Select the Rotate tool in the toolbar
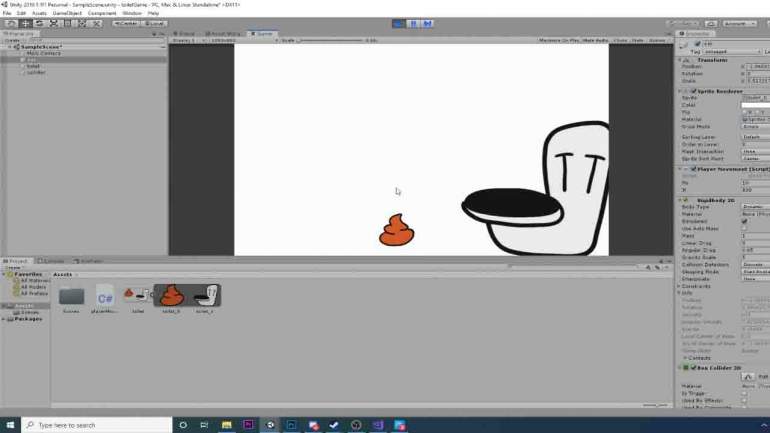Screen dimensions: 770x433 pos(39,23)
